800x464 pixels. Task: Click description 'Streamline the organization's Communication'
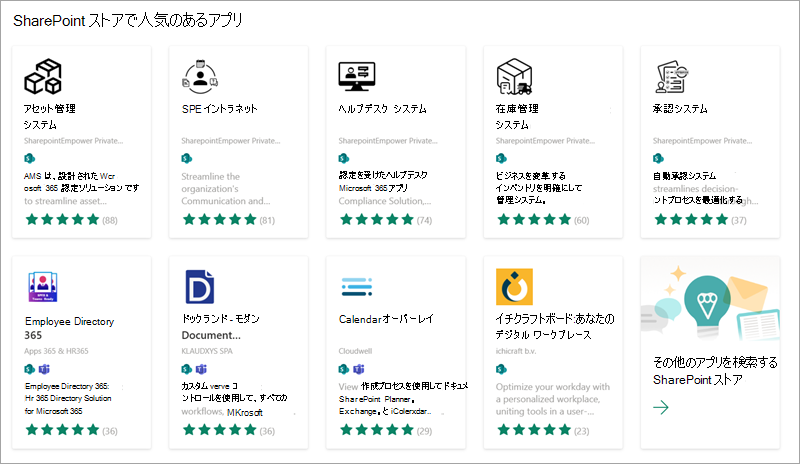(x=226, y=189)
